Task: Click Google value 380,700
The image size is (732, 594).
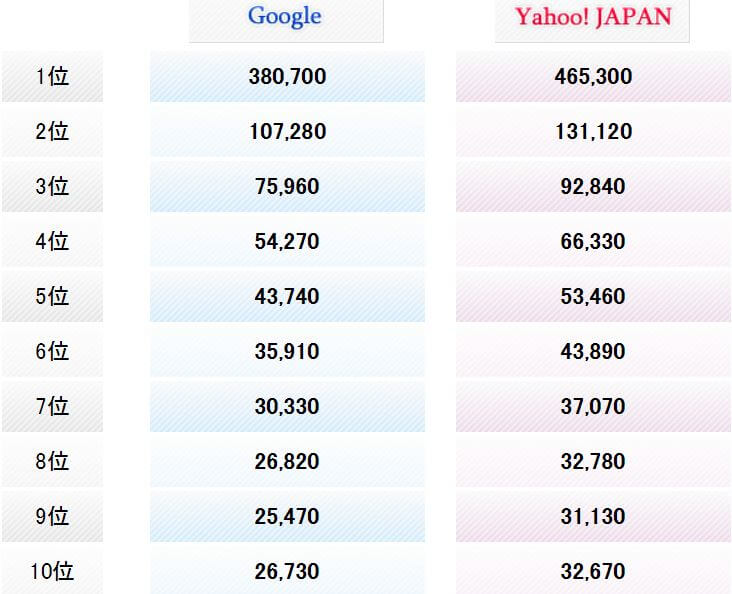Action: [x=288, y=77]
